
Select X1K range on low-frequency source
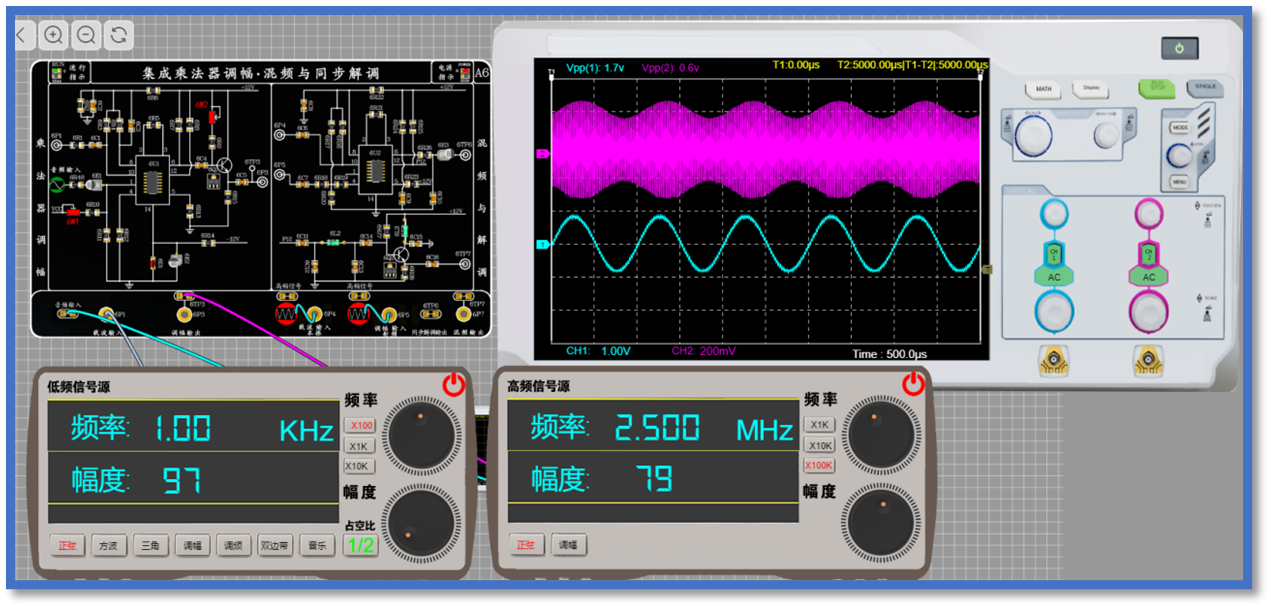click(360, 445)
